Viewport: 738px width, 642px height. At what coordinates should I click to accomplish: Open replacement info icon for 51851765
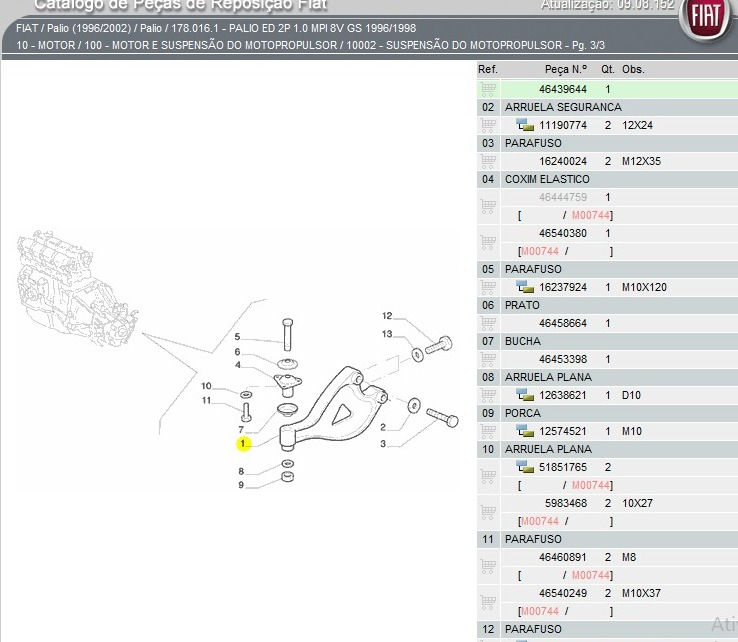tap(525, 467)
